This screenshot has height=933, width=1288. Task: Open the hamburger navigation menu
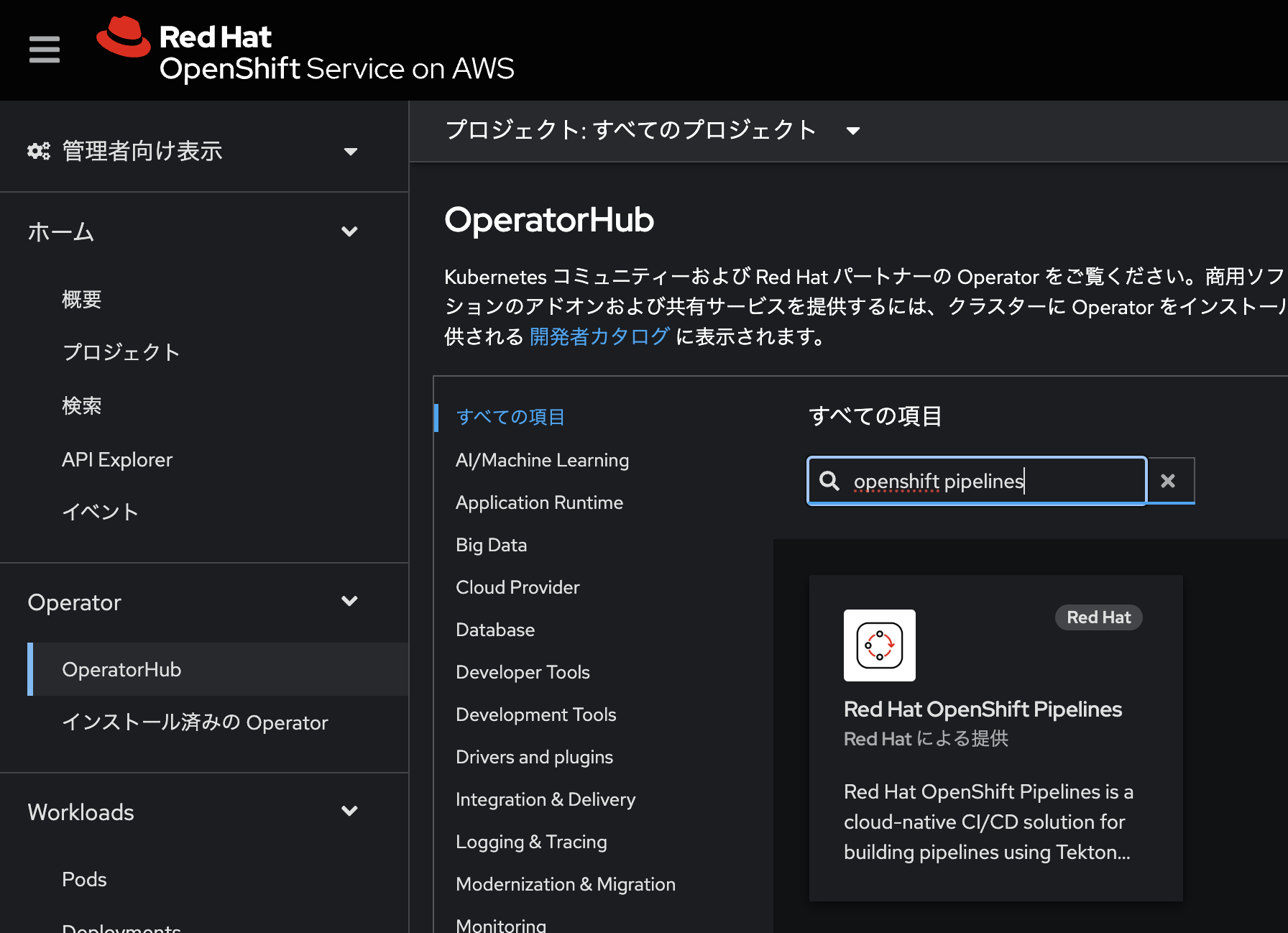45,50
